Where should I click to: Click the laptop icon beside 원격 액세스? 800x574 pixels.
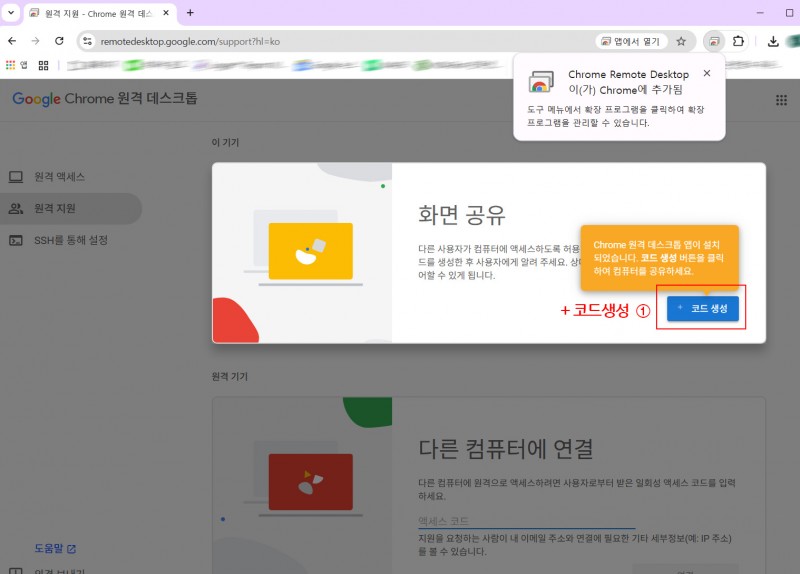16,177
